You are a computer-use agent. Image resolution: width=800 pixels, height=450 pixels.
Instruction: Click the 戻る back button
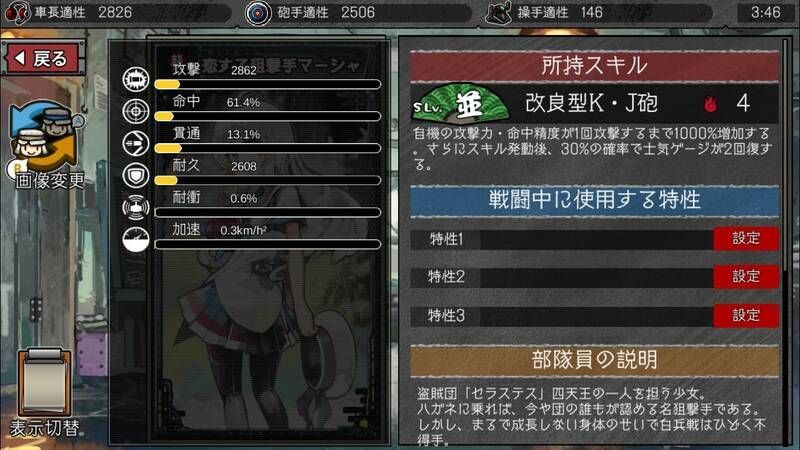point(43,59)
